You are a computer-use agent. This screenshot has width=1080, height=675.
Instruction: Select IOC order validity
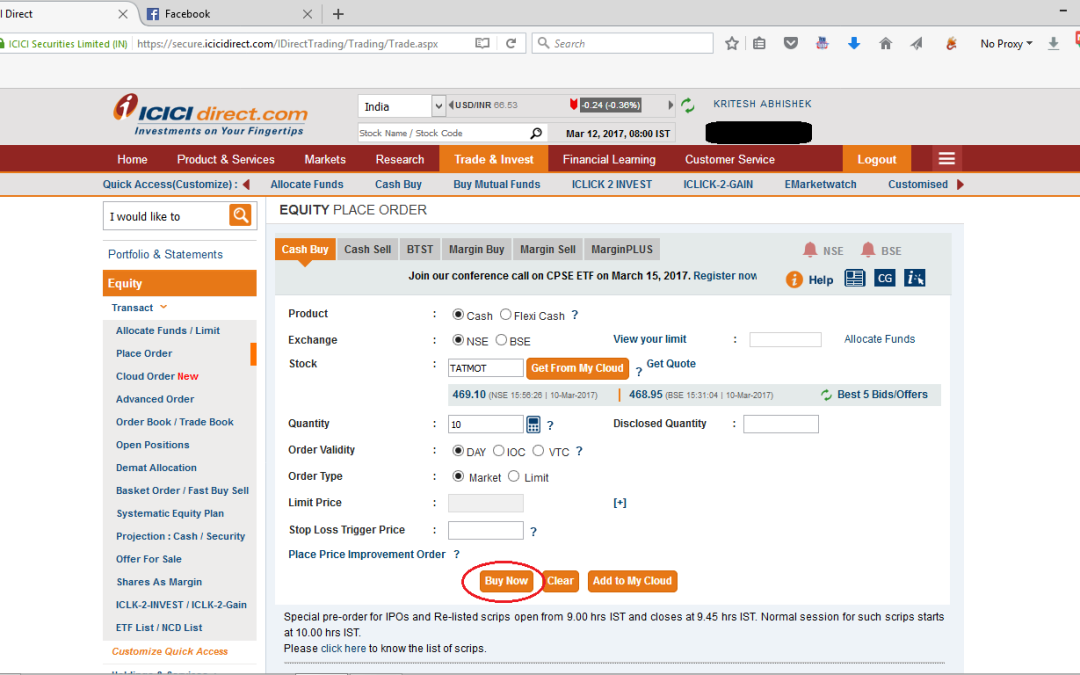[499, 450]
